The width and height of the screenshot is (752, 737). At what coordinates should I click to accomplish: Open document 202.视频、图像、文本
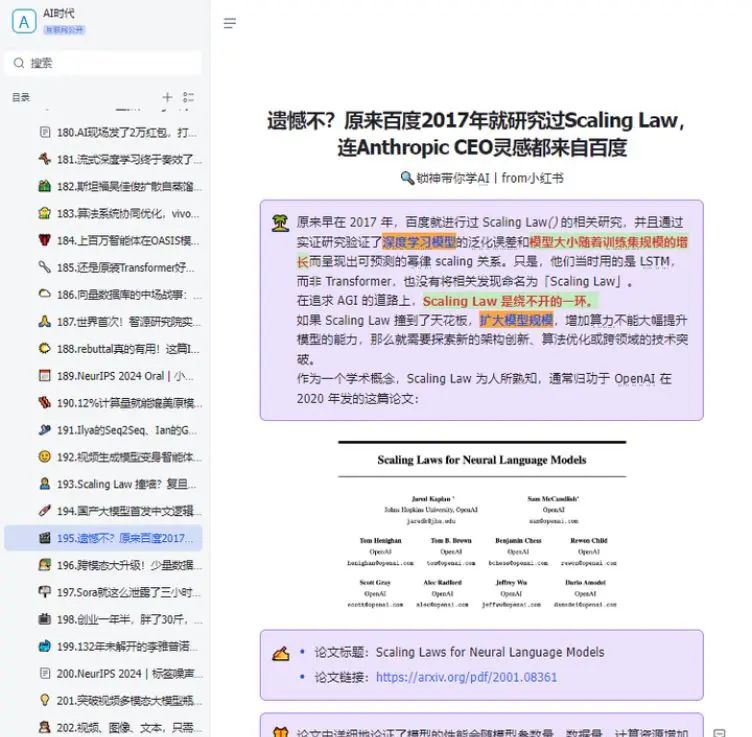click(x=103, y=727)
